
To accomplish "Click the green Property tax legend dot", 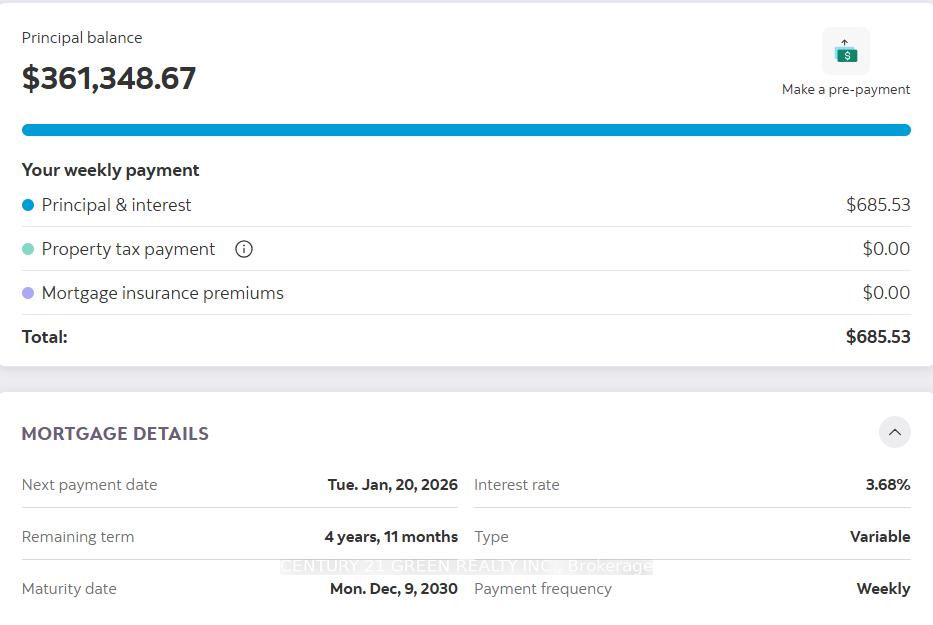I will tap(28, 249).
